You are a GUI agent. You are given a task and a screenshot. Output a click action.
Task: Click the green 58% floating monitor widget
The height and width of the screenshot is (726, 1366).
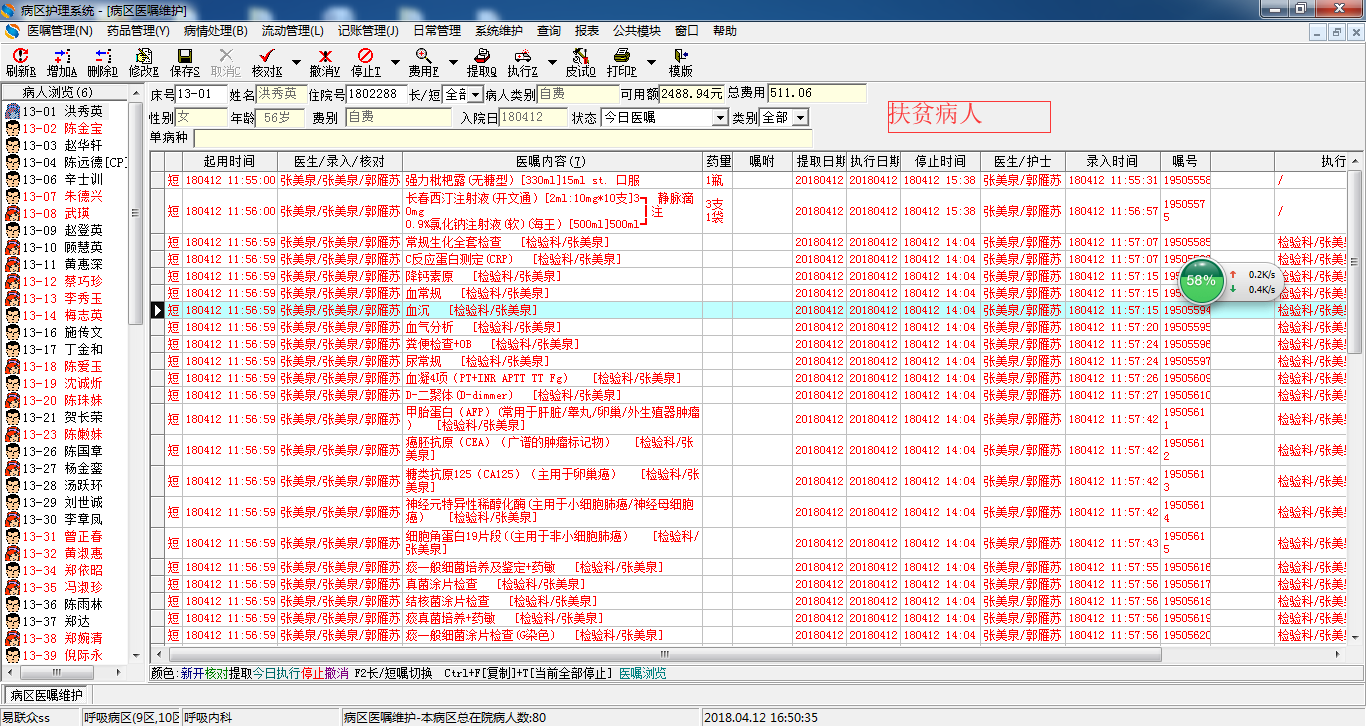1201,281
